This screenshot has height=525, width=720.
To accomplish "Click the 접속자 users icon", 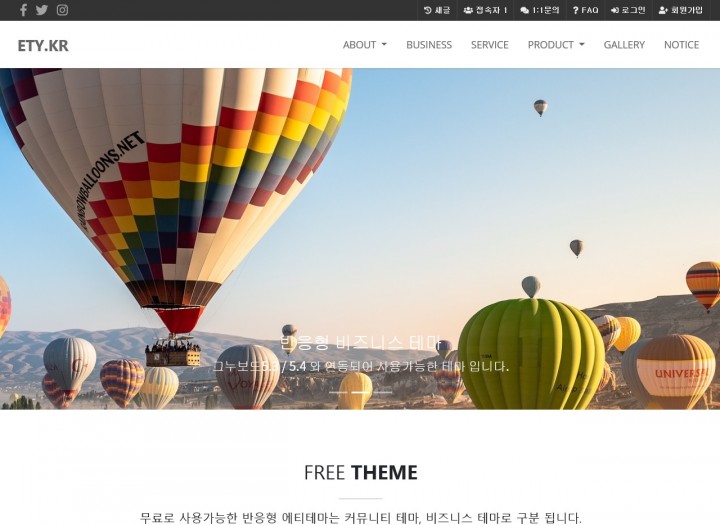I will [468, 10].
